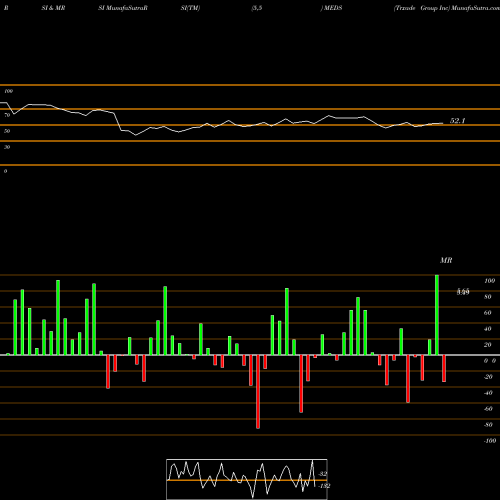Screen dimensions: 500x500
Task: Click the MR label above the histogram
Action: (x=446, y=260)
